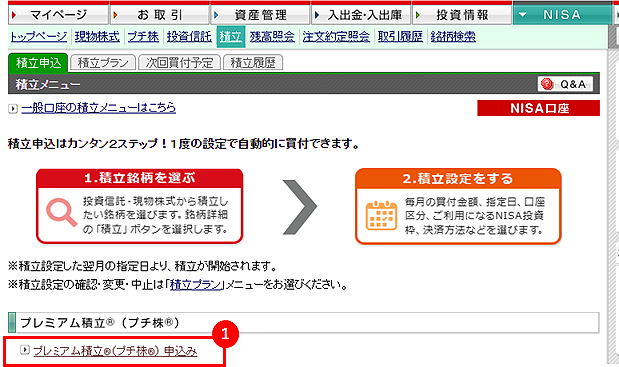Open プレミアム積立(プチ株) 申込み link
The height and width of the screenshot is (367, 619).
[115, 351]
